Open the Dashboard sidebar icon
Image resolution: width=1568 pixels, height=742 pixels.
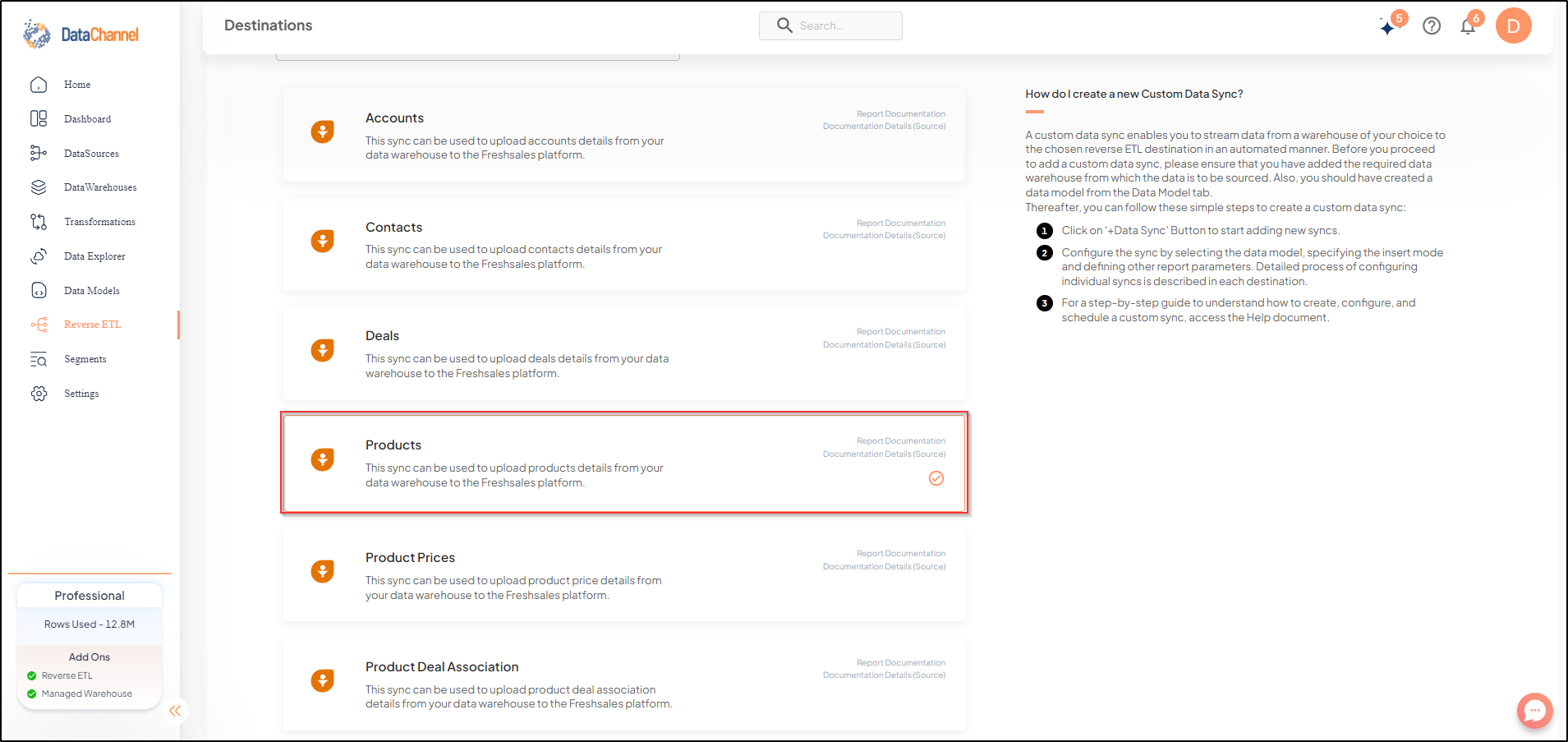[x=39, y=119]
